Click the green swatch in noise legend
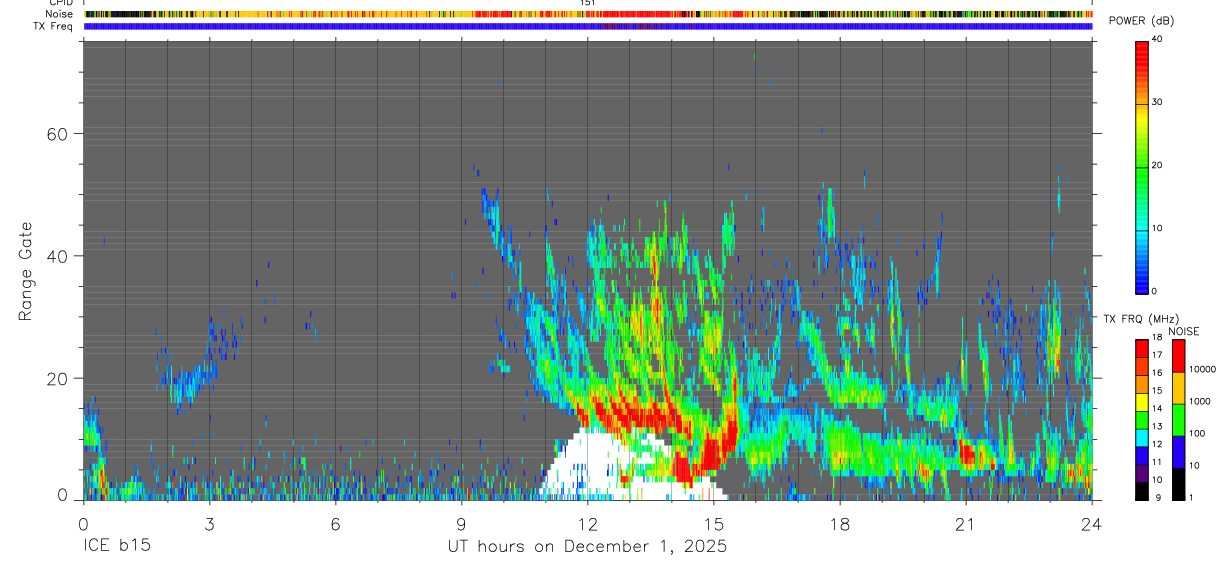Image resolution: width=1228 pixels, height=567 pixels. (1178, 420)
